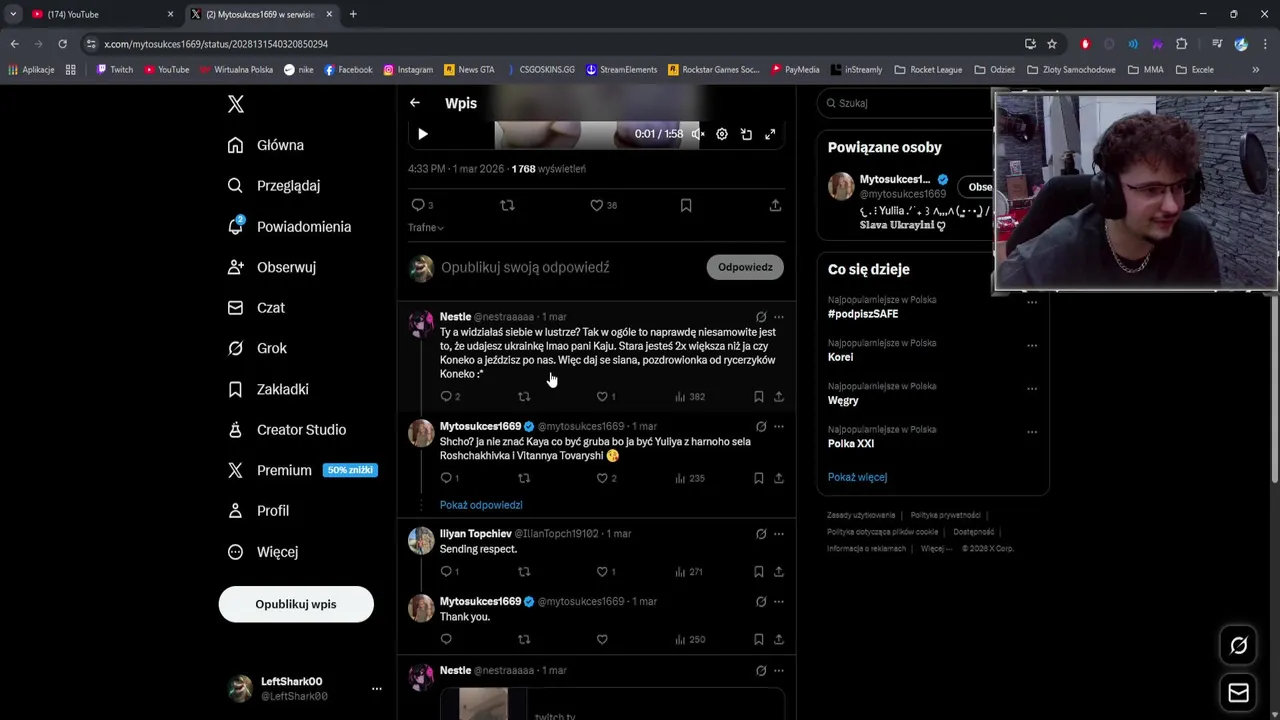
Task: Bookmark the main post
Action: 686,205
